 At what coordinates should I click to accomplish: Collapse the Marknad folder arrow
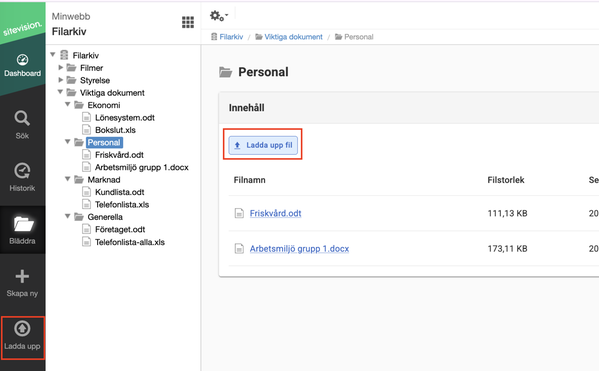pos(68,179)
